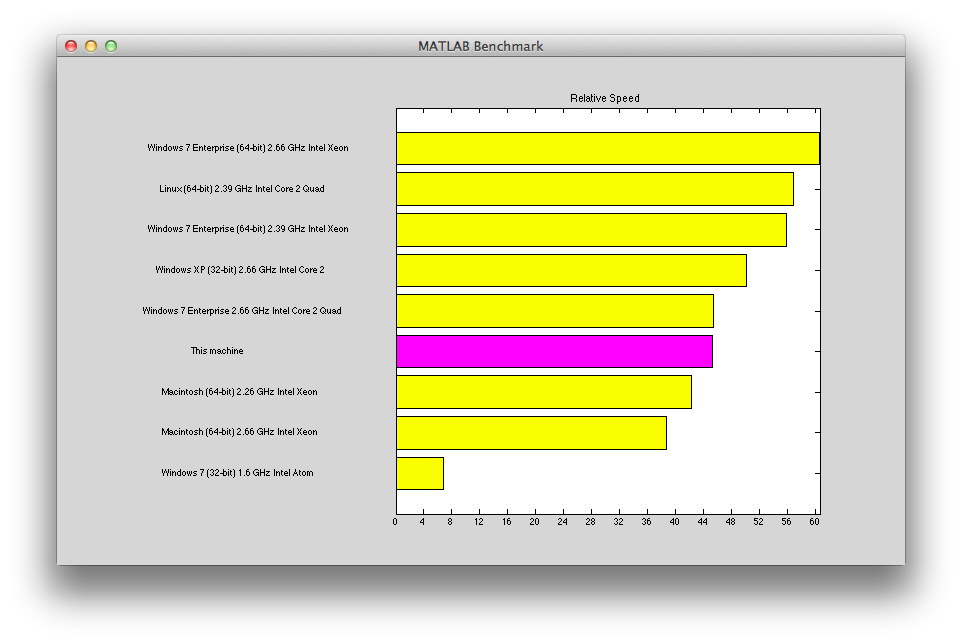Click x-axis tick label 0
This screenshot has width=962, height=644.
(395, 522)
